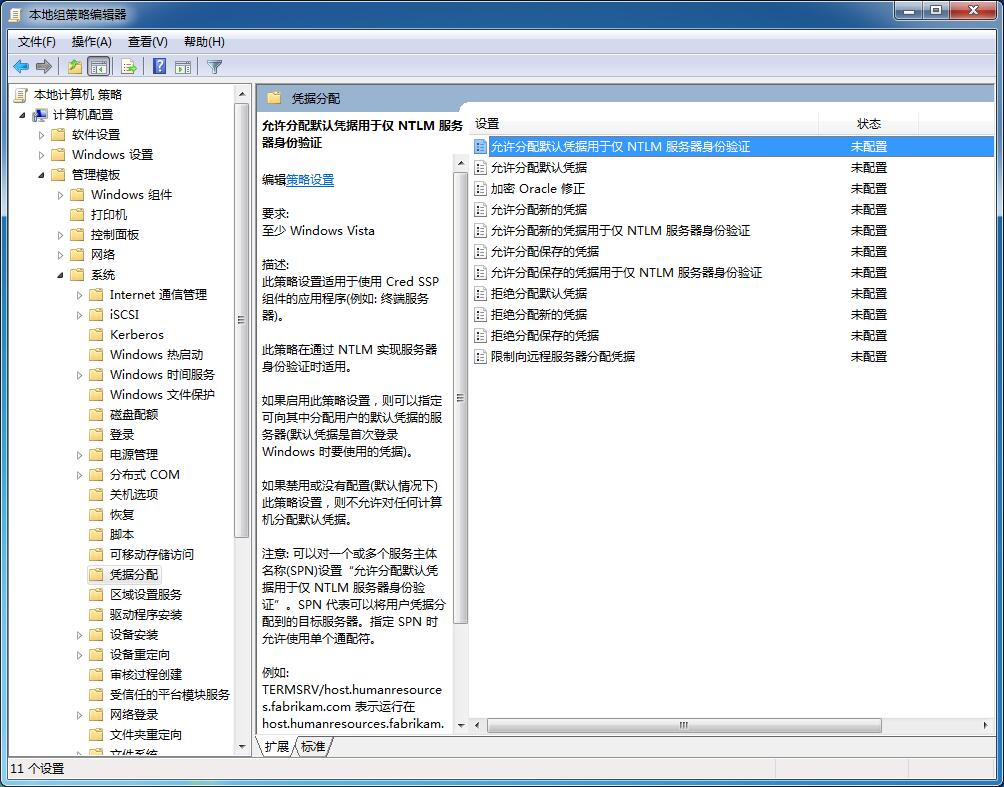
Task: Click the 本地计算机 策略 root node icon
Action: 20,95
